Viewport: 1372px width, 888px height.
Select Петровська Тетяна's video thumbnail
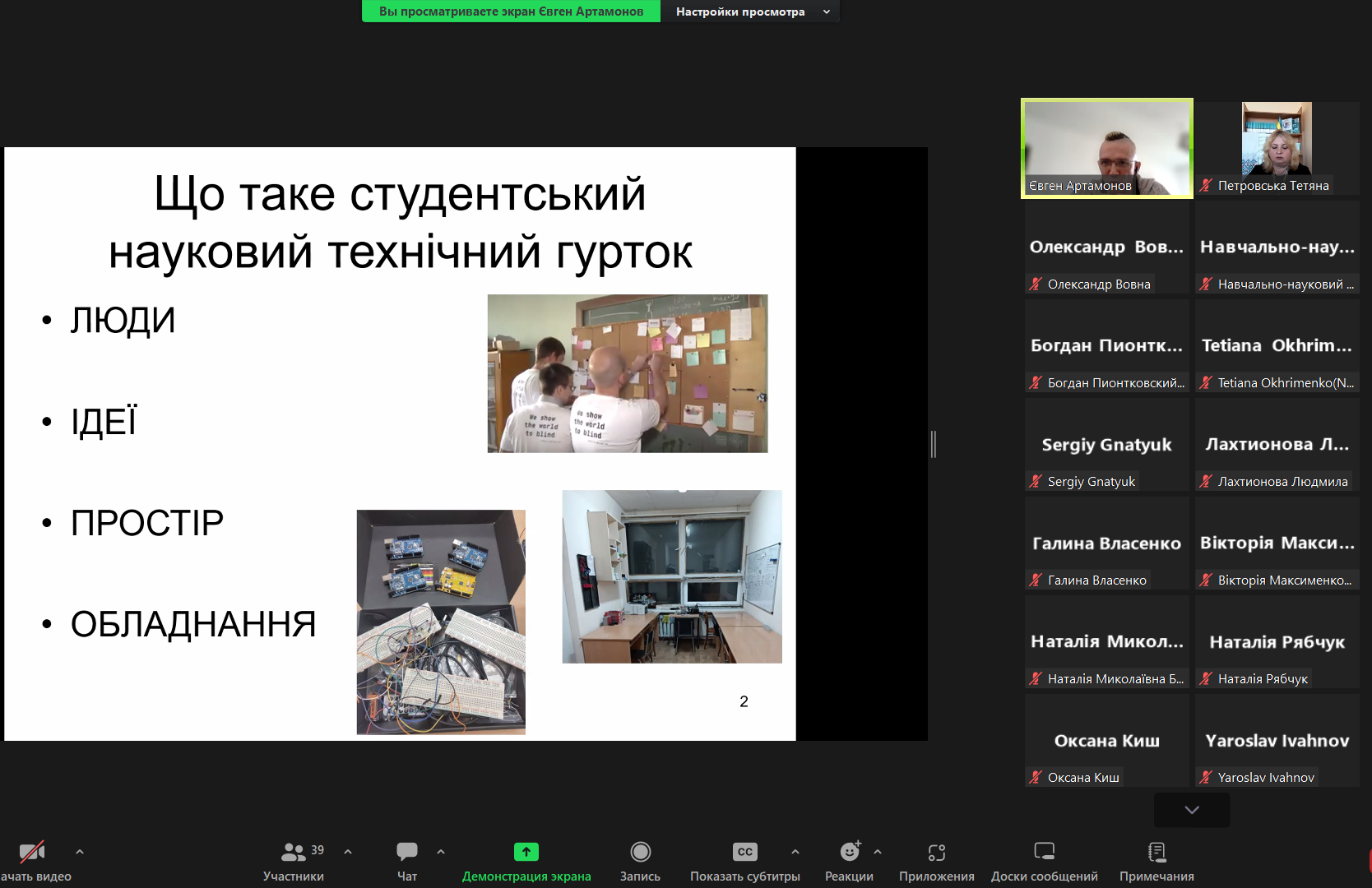point(1277,148)
